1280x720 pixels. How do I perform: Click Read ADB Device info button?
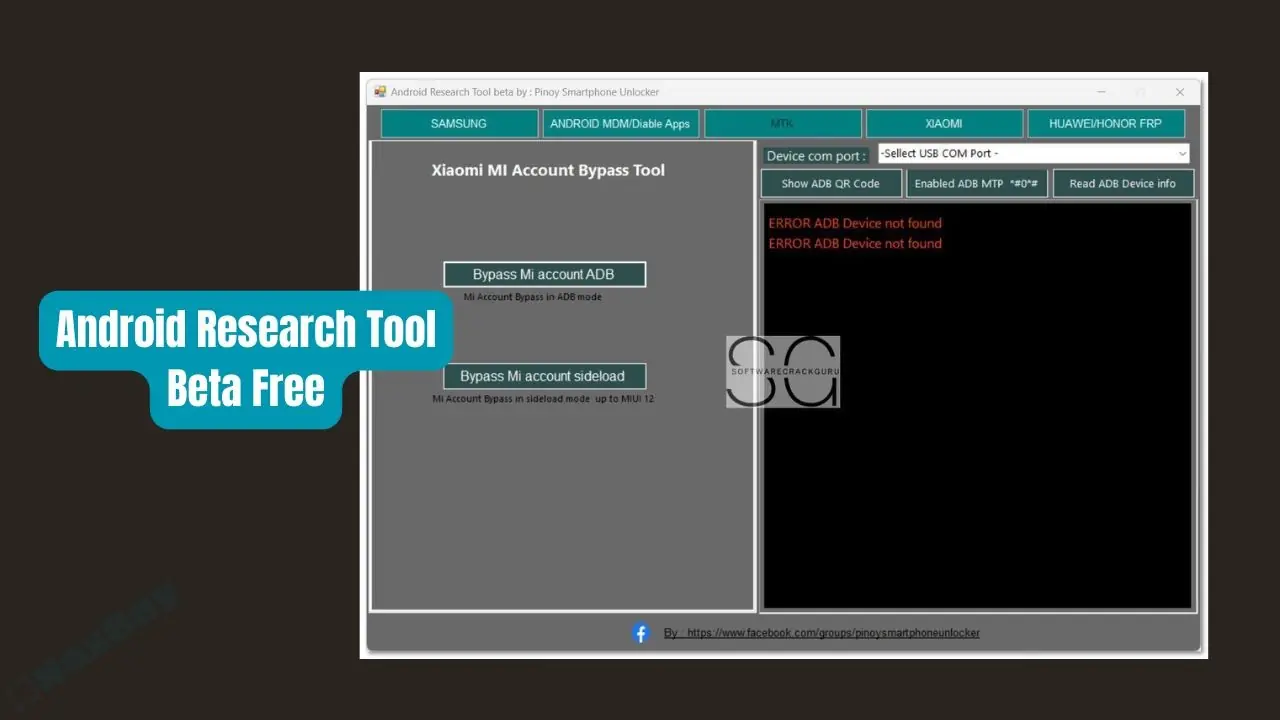(x=1122, y=184)
